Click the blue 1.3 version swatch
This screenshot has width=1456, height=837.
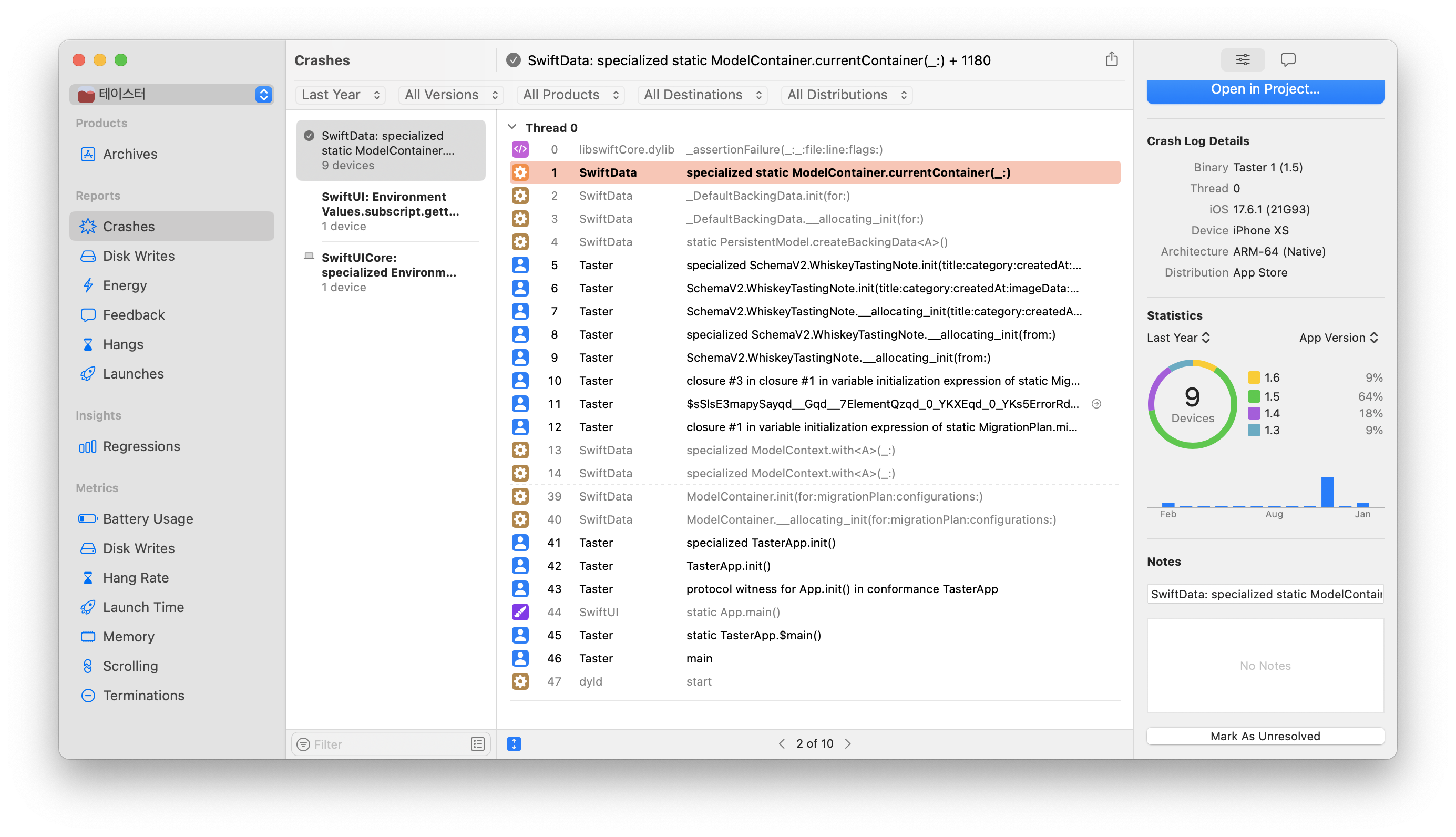(1254, 430)
